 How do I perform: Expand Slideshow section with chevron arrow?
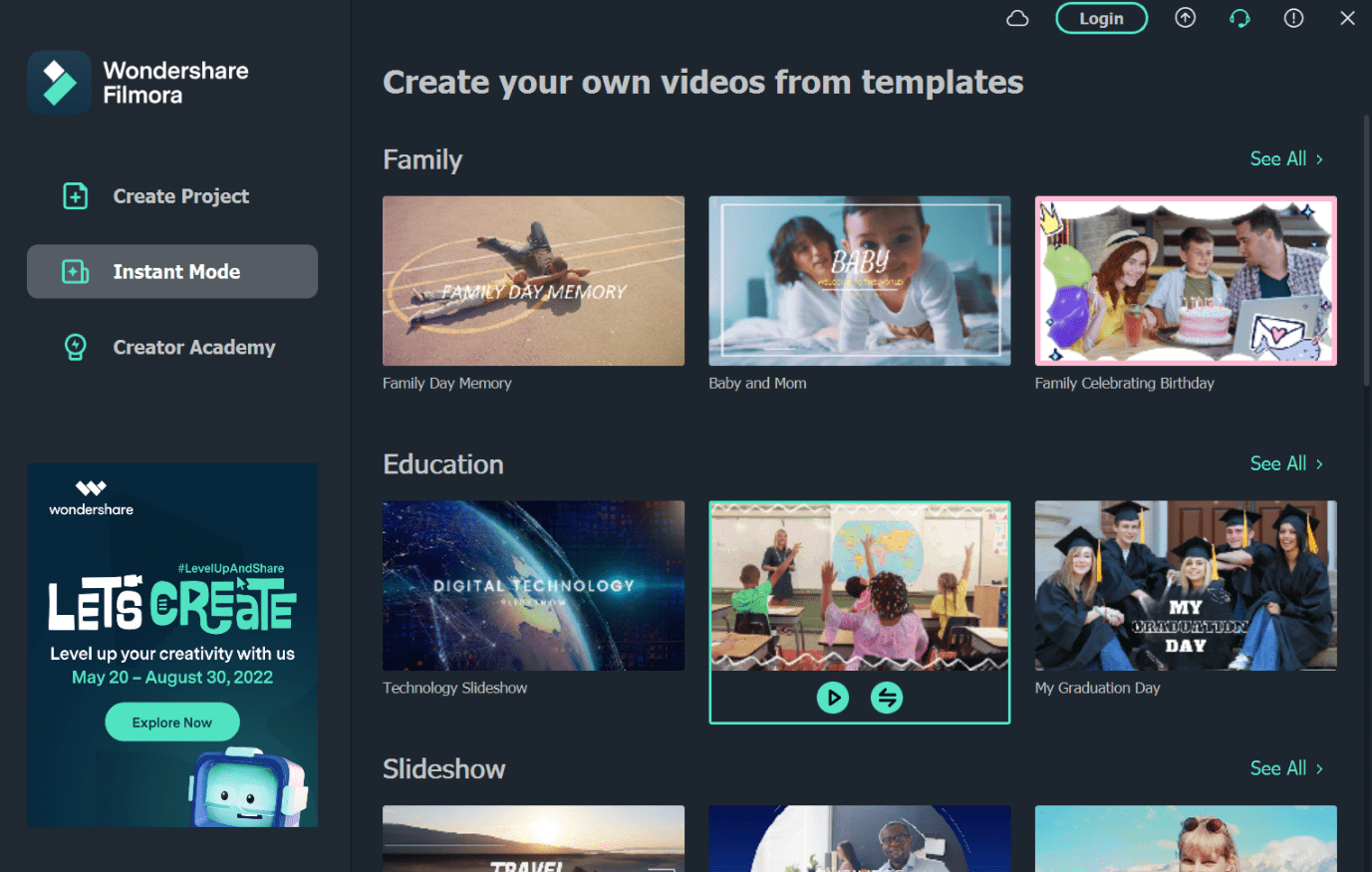pyautogui.click(x=1319, y=768)
